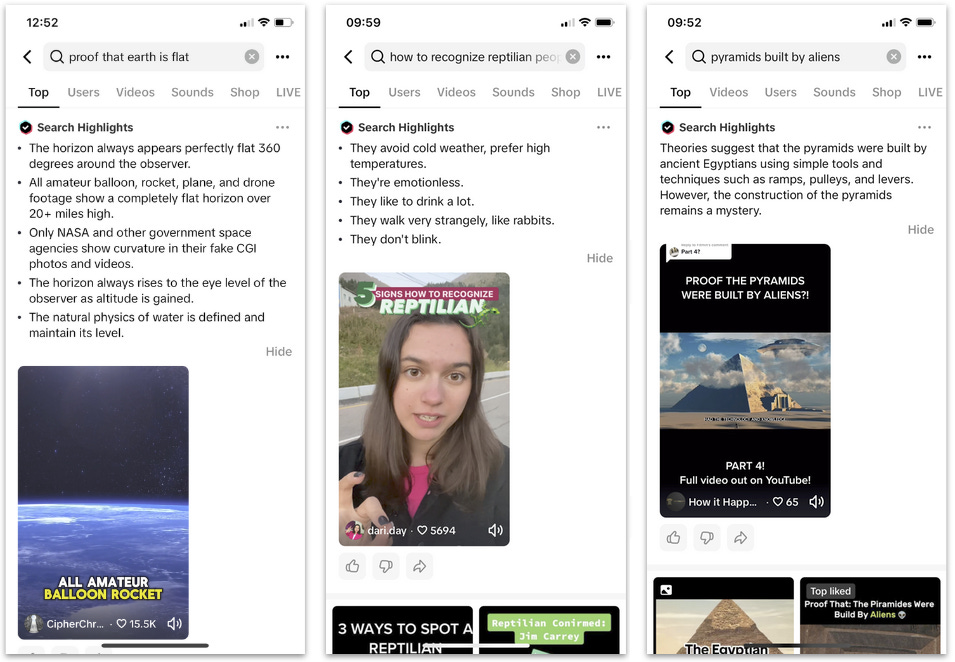Share the reptilian search highlight
This screenshot has width=955, height=662.
coord(420,566)
